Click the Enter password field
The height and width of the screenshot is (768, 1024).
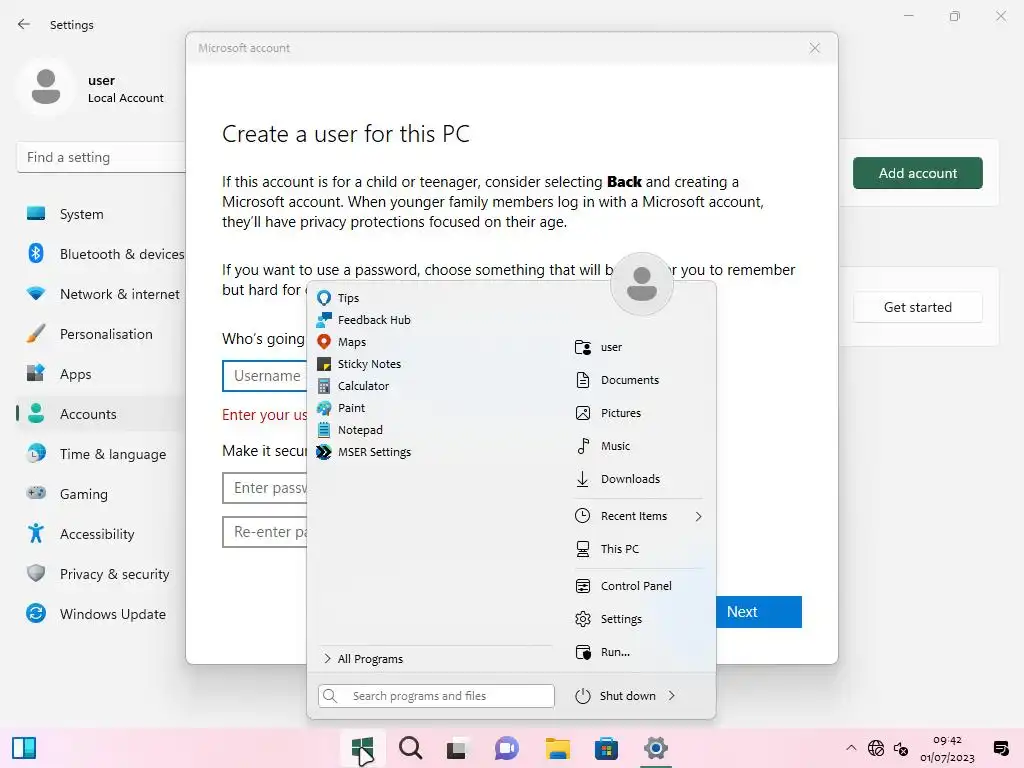point(265,488)
